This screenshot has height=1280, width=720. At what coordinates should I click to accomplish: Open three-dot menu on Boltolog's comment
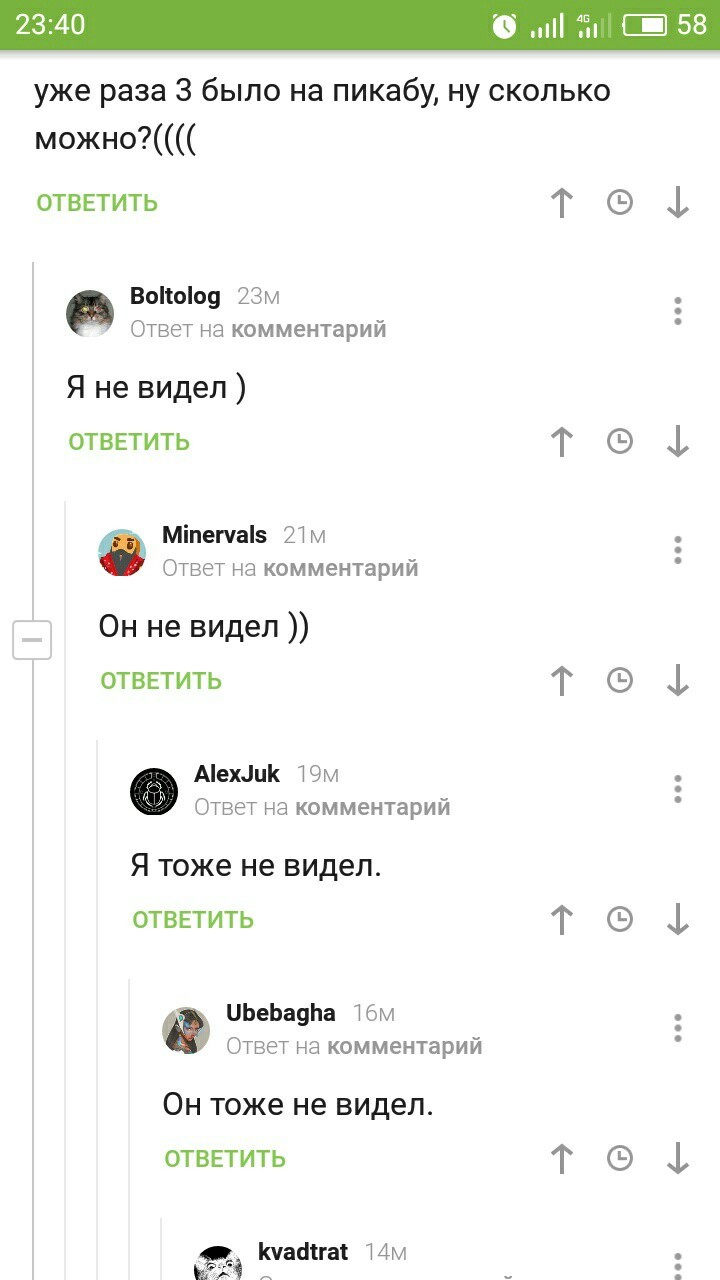tap(678, 311)
